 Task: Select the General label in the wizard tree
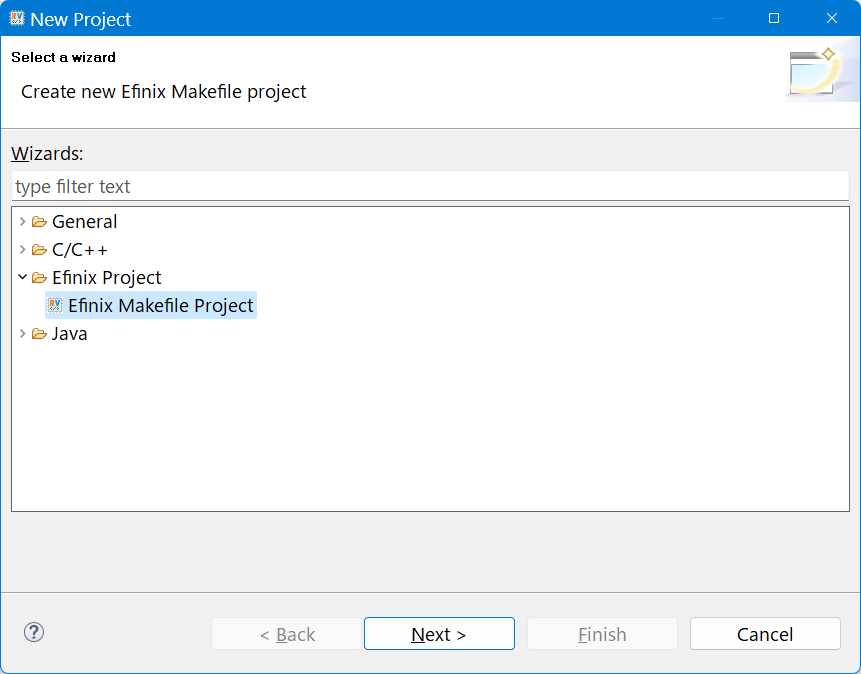point(84,222)
